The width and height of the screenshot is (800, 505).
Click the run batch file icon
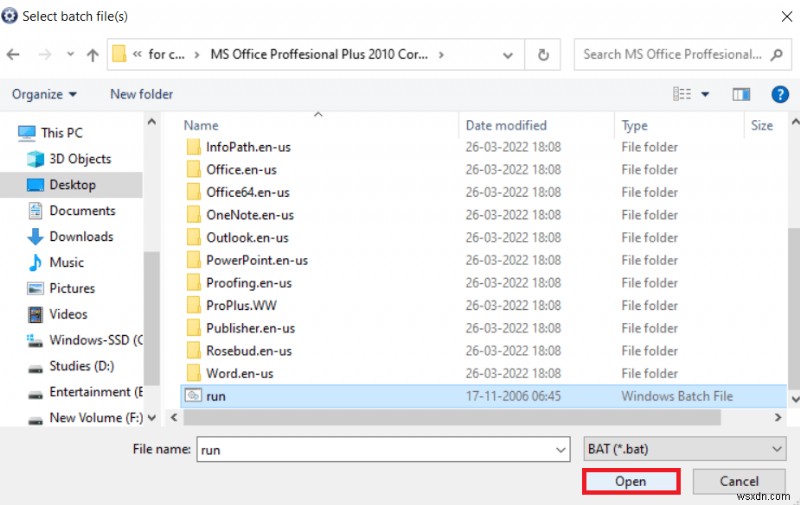pos(193,396)
